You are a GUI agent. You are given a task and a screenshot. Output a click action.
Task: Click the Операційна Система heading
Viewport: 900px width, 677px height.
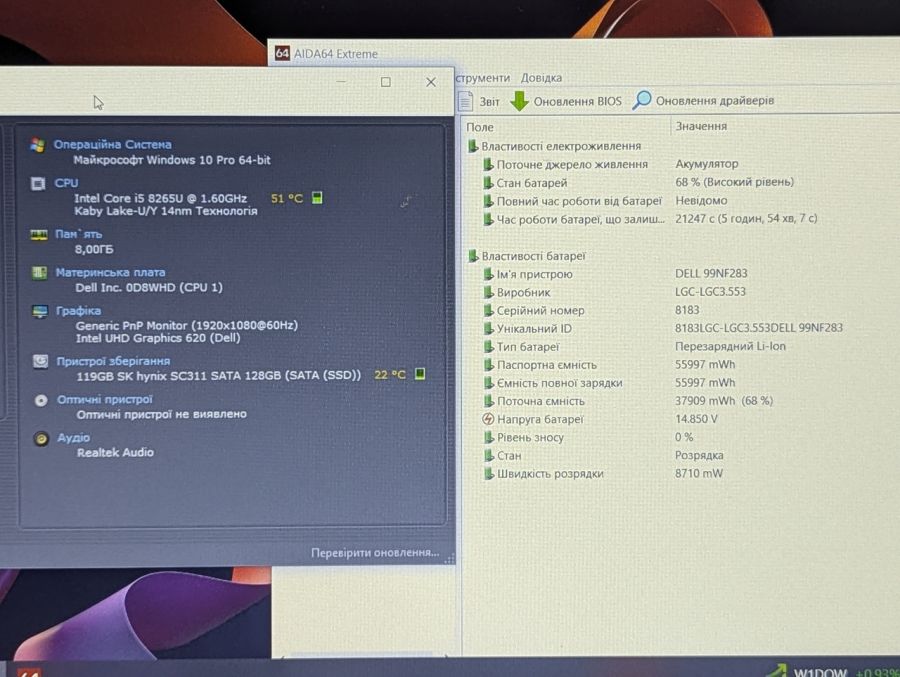pos(112,145)
